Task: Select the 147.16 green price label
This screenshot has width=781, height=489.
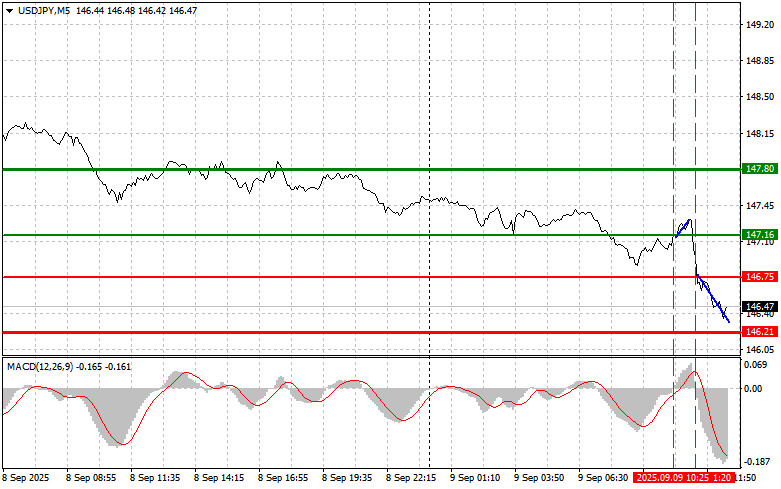Action: pos(759,235)
